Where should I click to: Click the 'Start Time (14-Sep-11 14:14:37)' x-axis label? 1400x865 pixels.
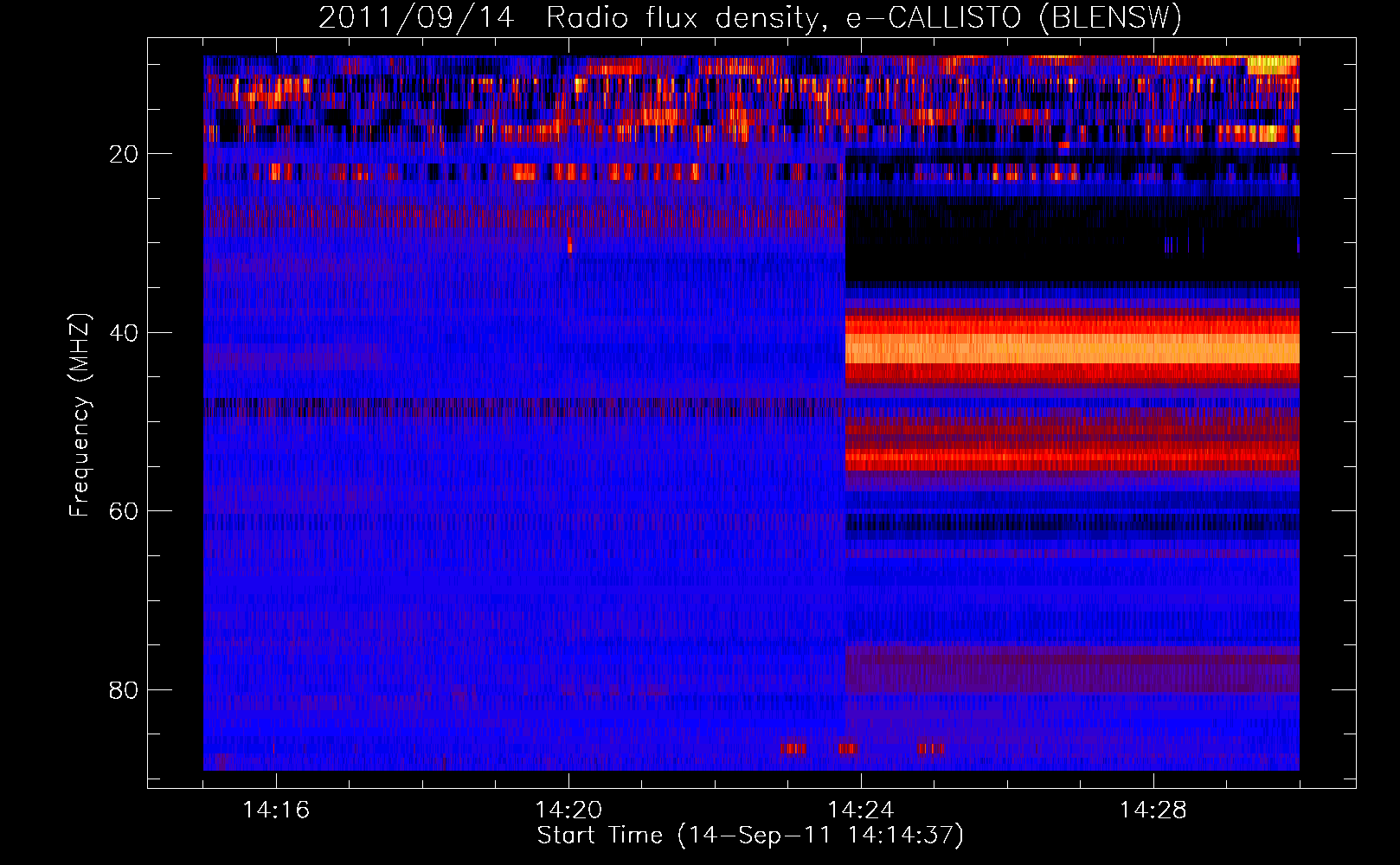[750, 836]
